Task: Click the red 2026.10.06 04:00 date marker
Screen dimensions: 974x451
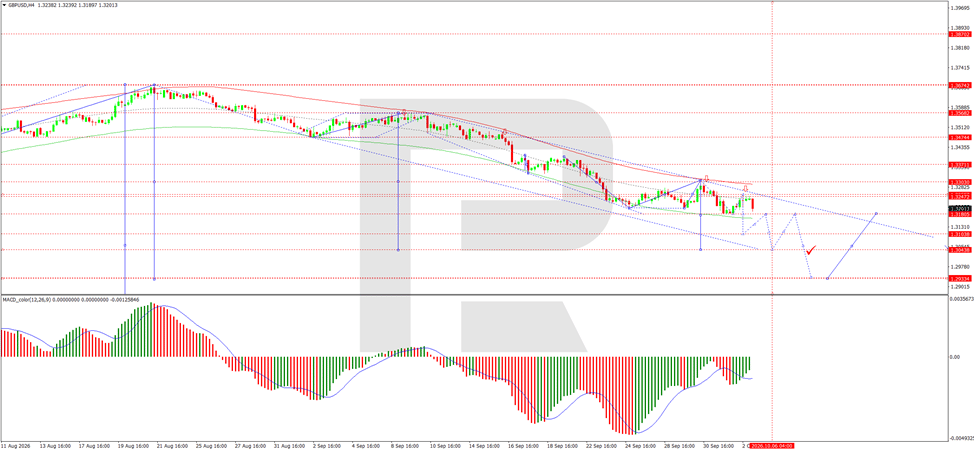Action: (771, 446)
